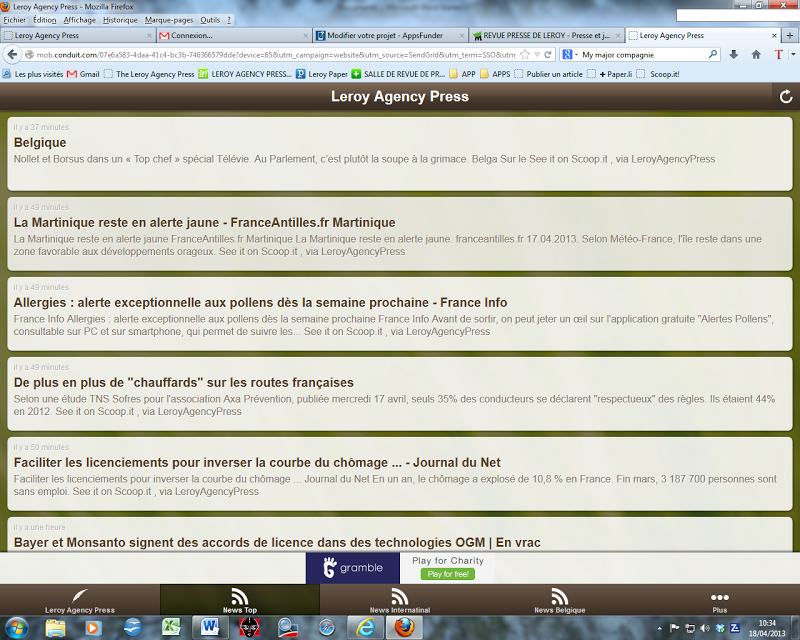Open the Publier un article bookmark

[x=548, y=74]
